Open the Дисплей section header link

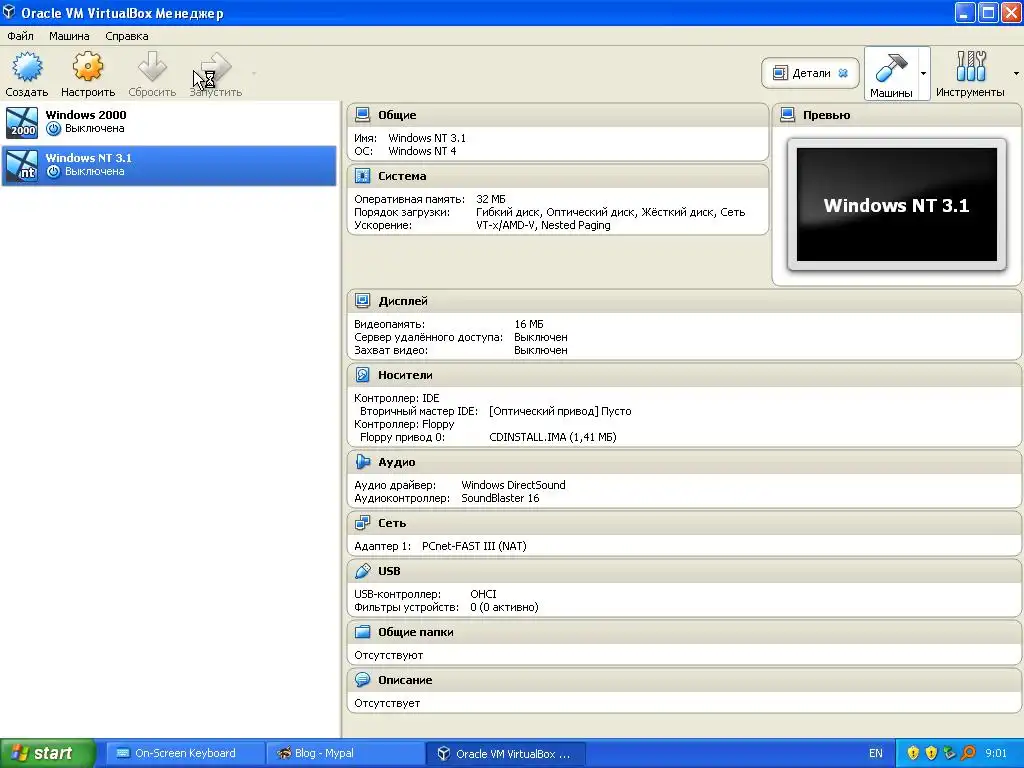click(x=403, y=301)
